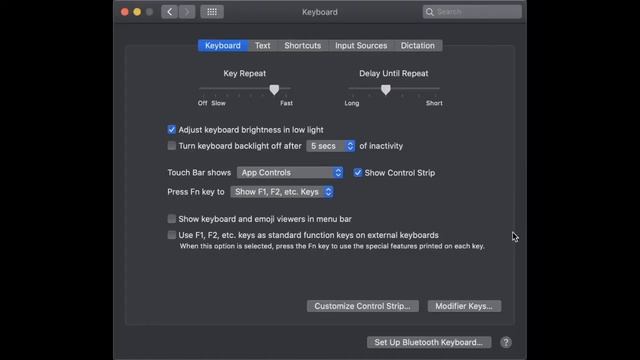Click the Delay Until Repeat slider thumb

tap(386, 89)
